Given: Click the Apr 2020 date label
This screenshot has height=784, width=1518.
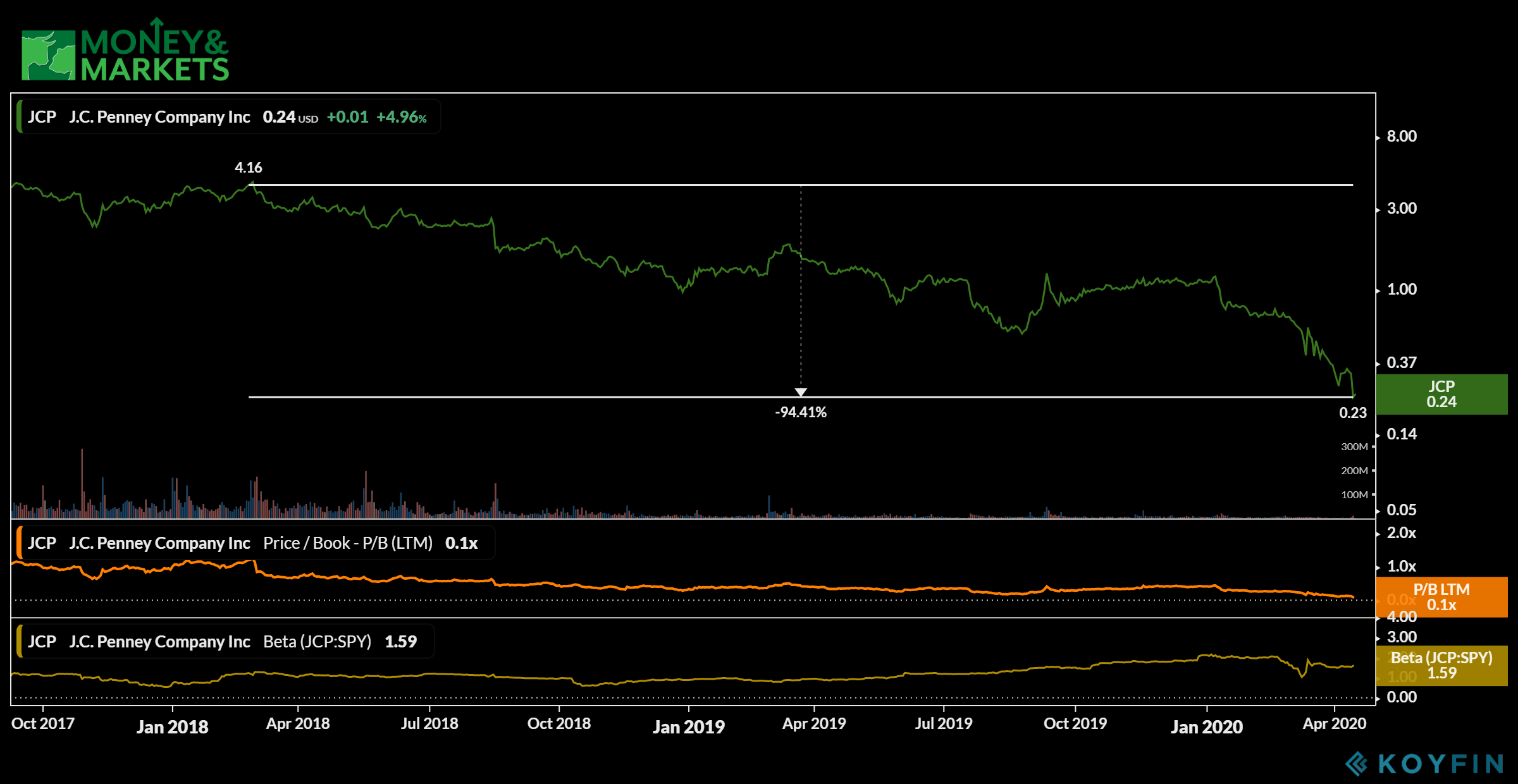Looking at the screenshot, I should pyautogui.click(x=1335, y=723).
